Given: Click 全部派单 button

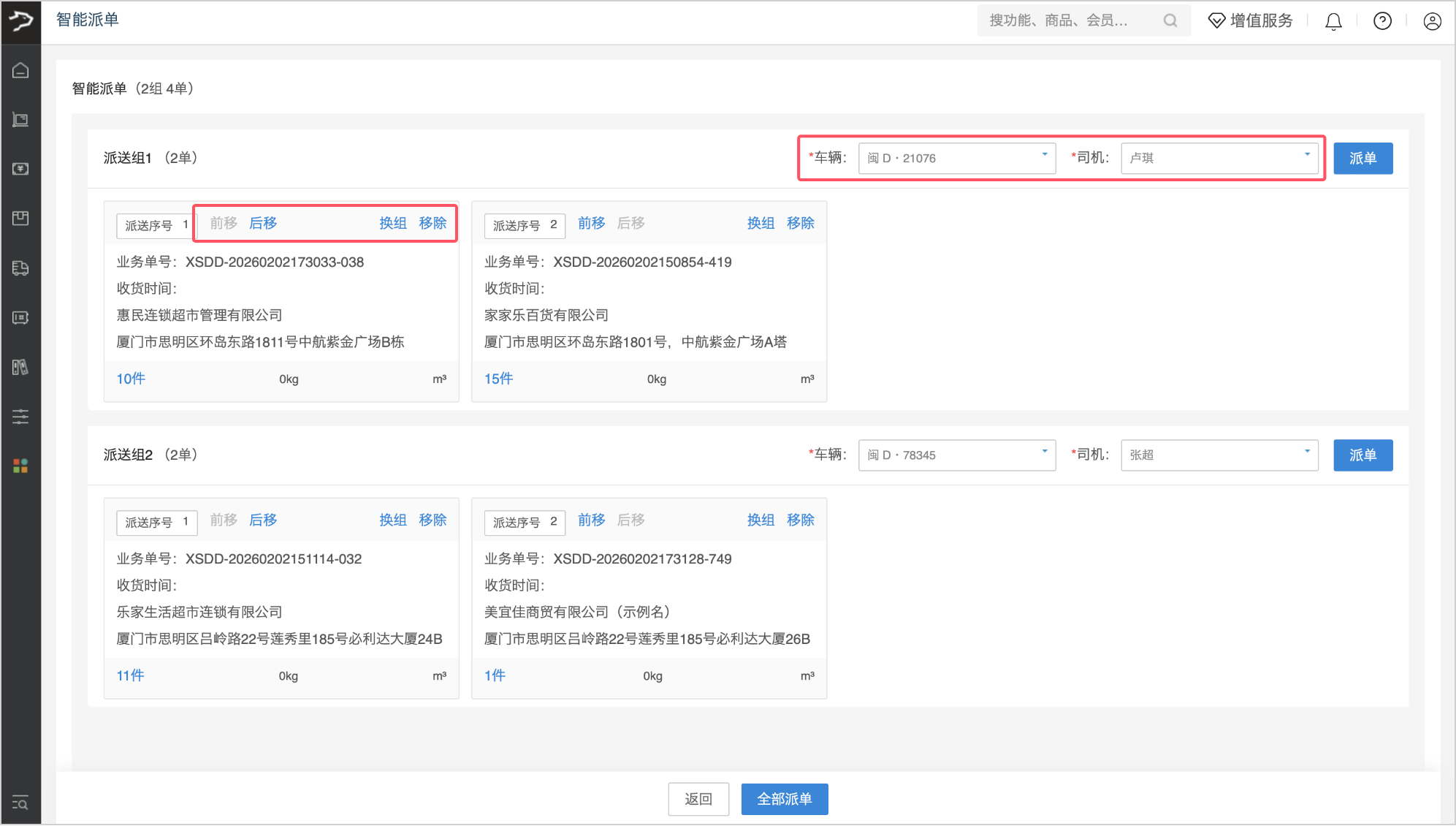Looking at the screenshot, I should click(784, 799).
